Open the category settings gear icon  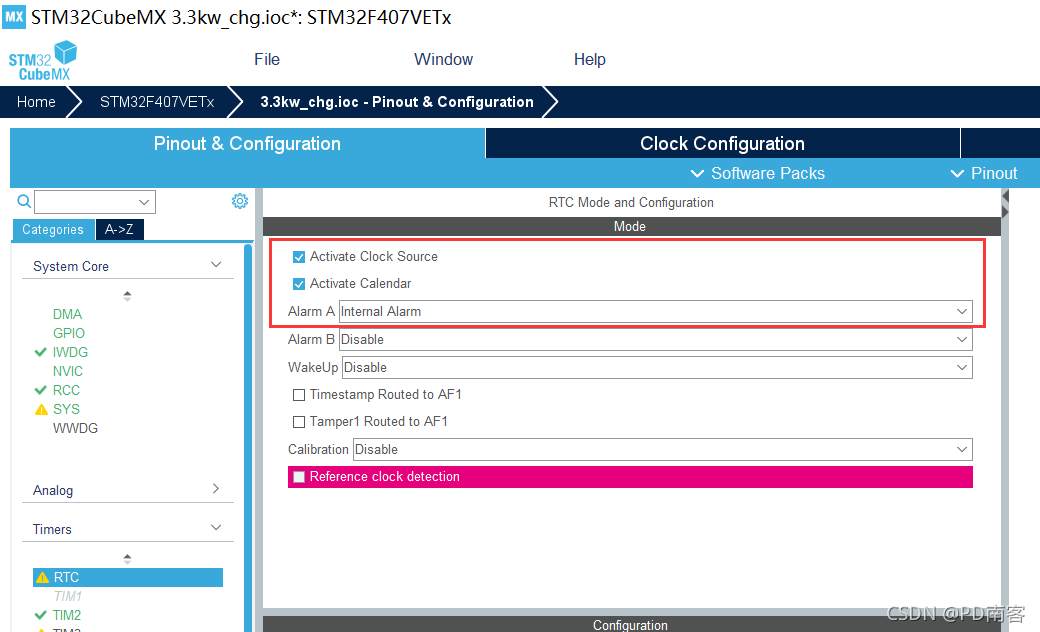click(x=239, y=201)
